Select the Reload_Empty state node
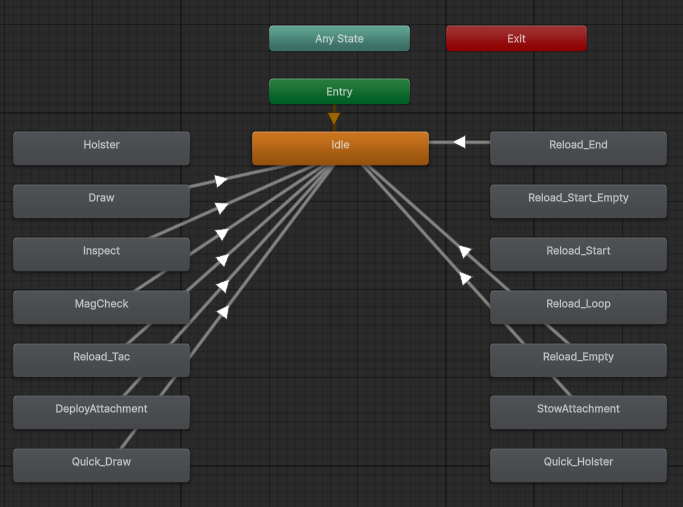The height and width of the screenshot is (507, 683). [x=578, y=360]
